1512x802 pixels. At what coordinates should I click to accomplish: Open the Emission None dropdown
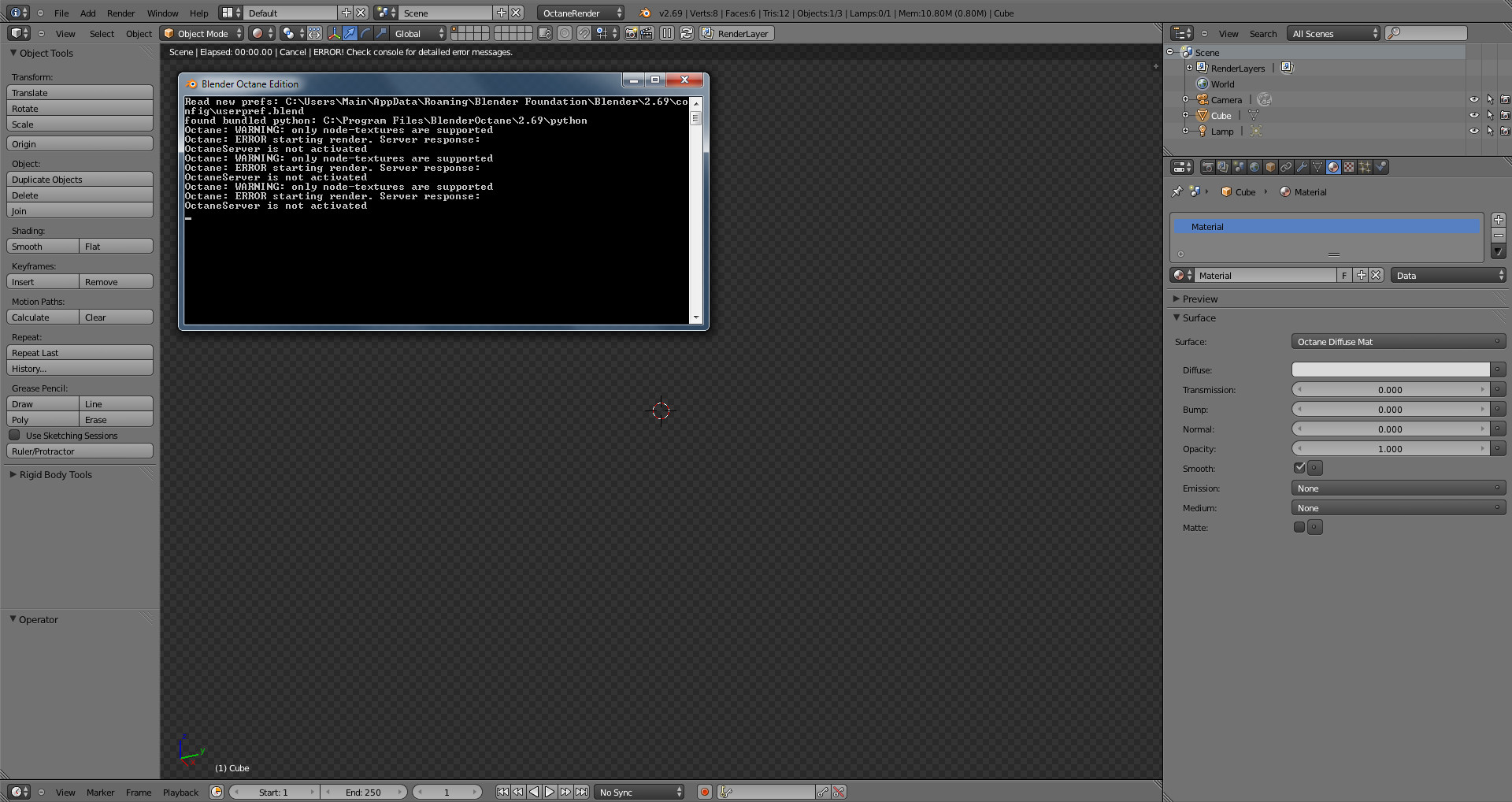coord(1399,488)
